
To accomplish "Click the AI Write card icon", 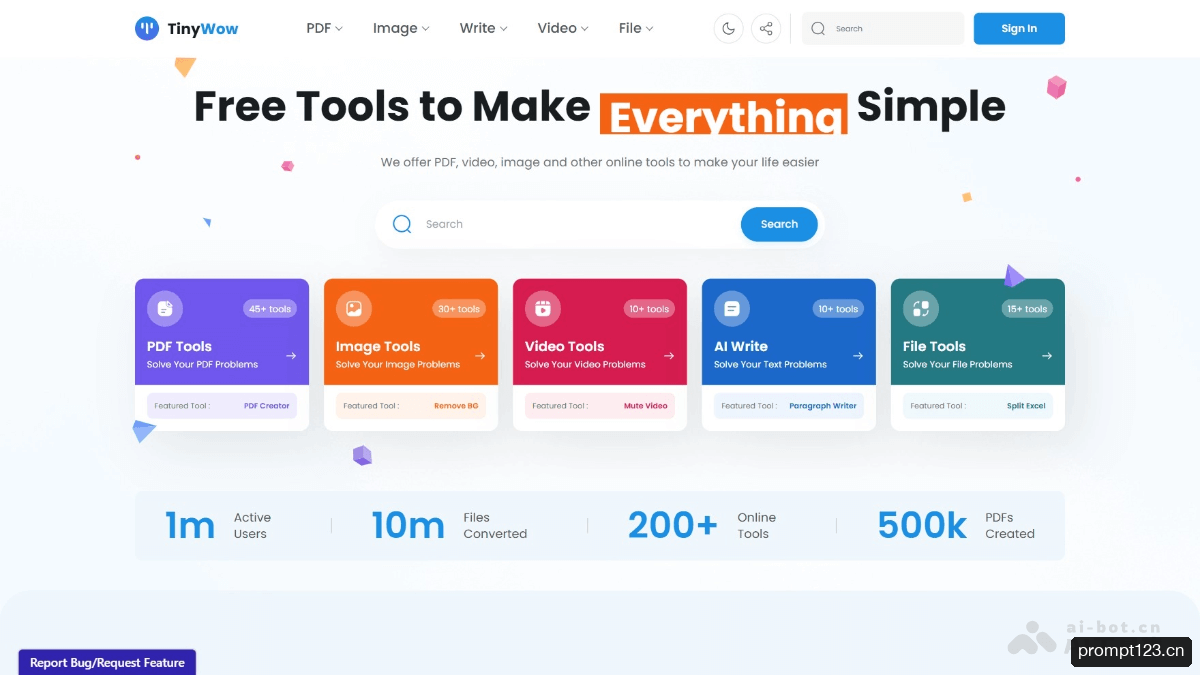I will [x=732, y=309].
